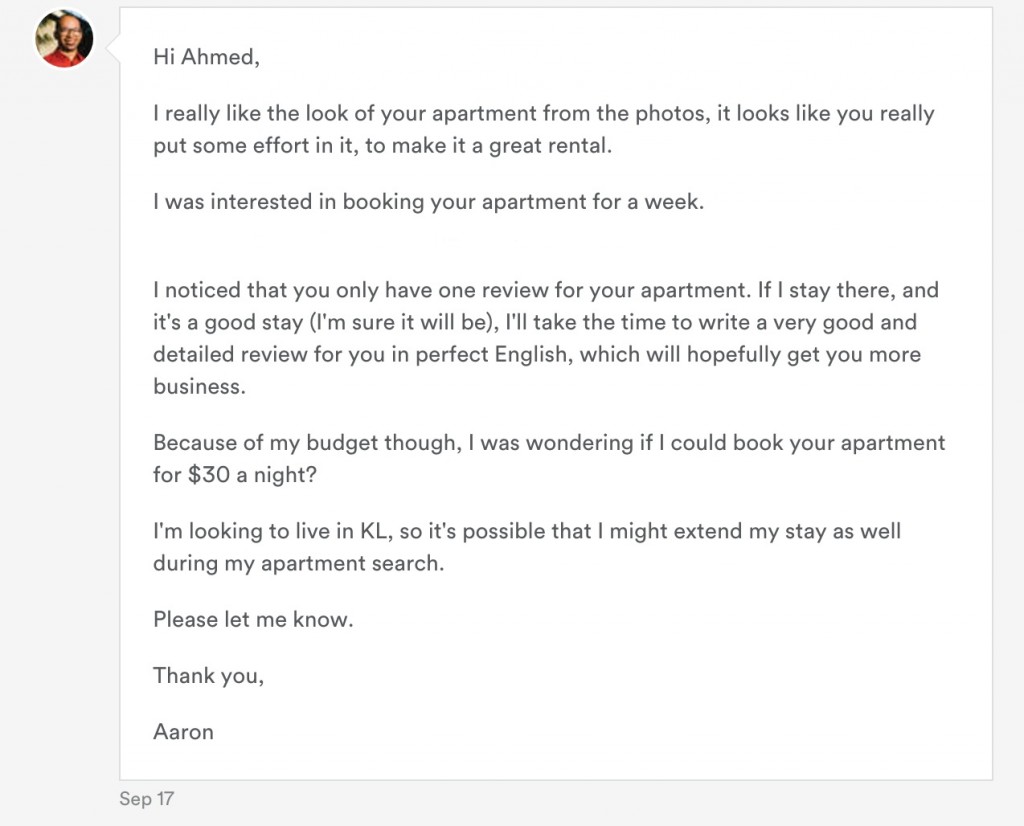
Task: Click the word "business." ending the paragraph
Action: [x=200, y=387]
